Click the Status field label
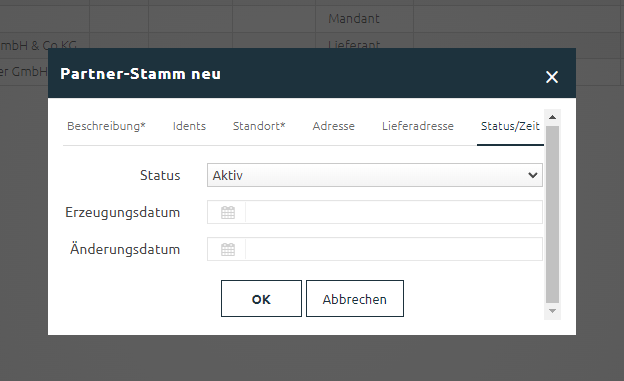Screen dimensions: 624x381 (160, 175)
